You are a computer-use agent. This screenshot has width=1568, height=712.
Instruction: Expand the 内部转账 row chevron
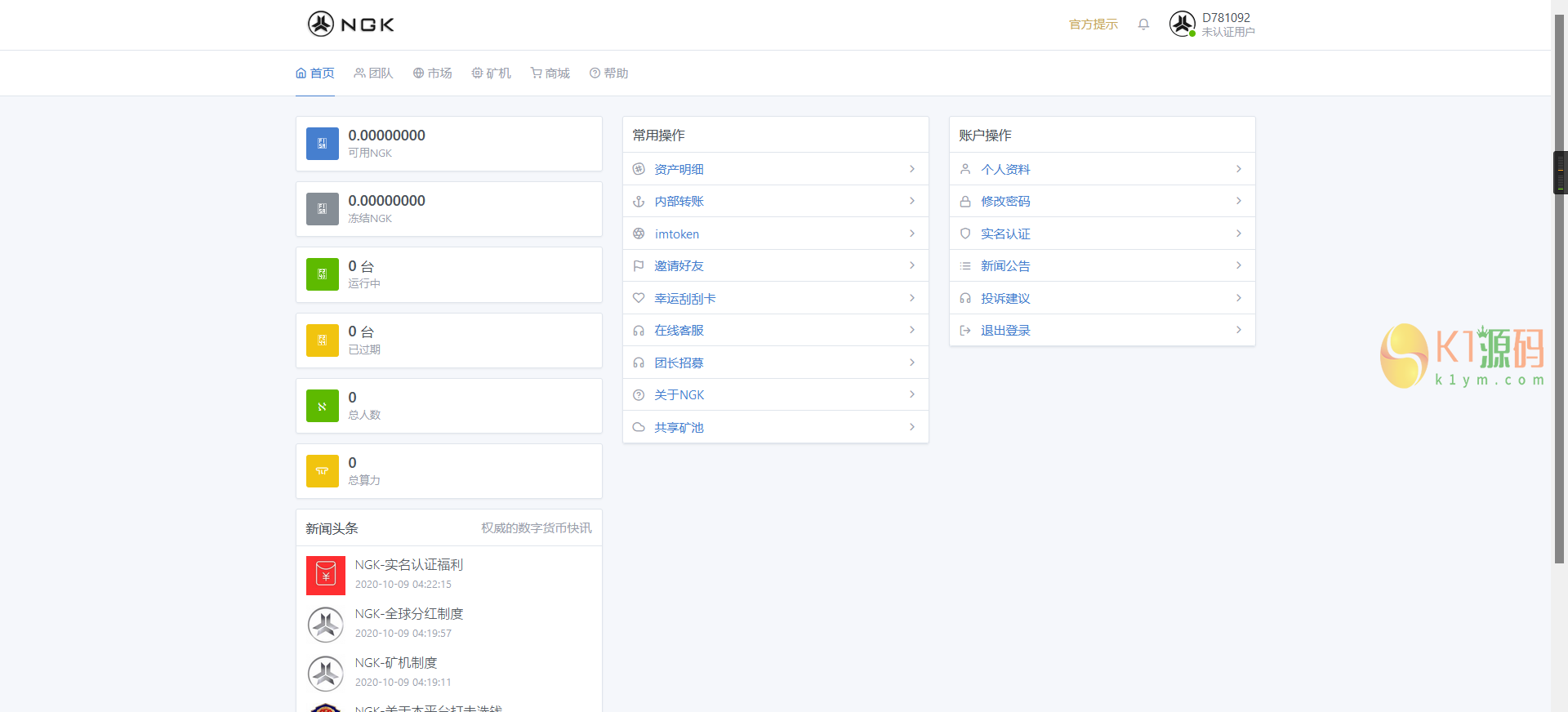[912, 201]
